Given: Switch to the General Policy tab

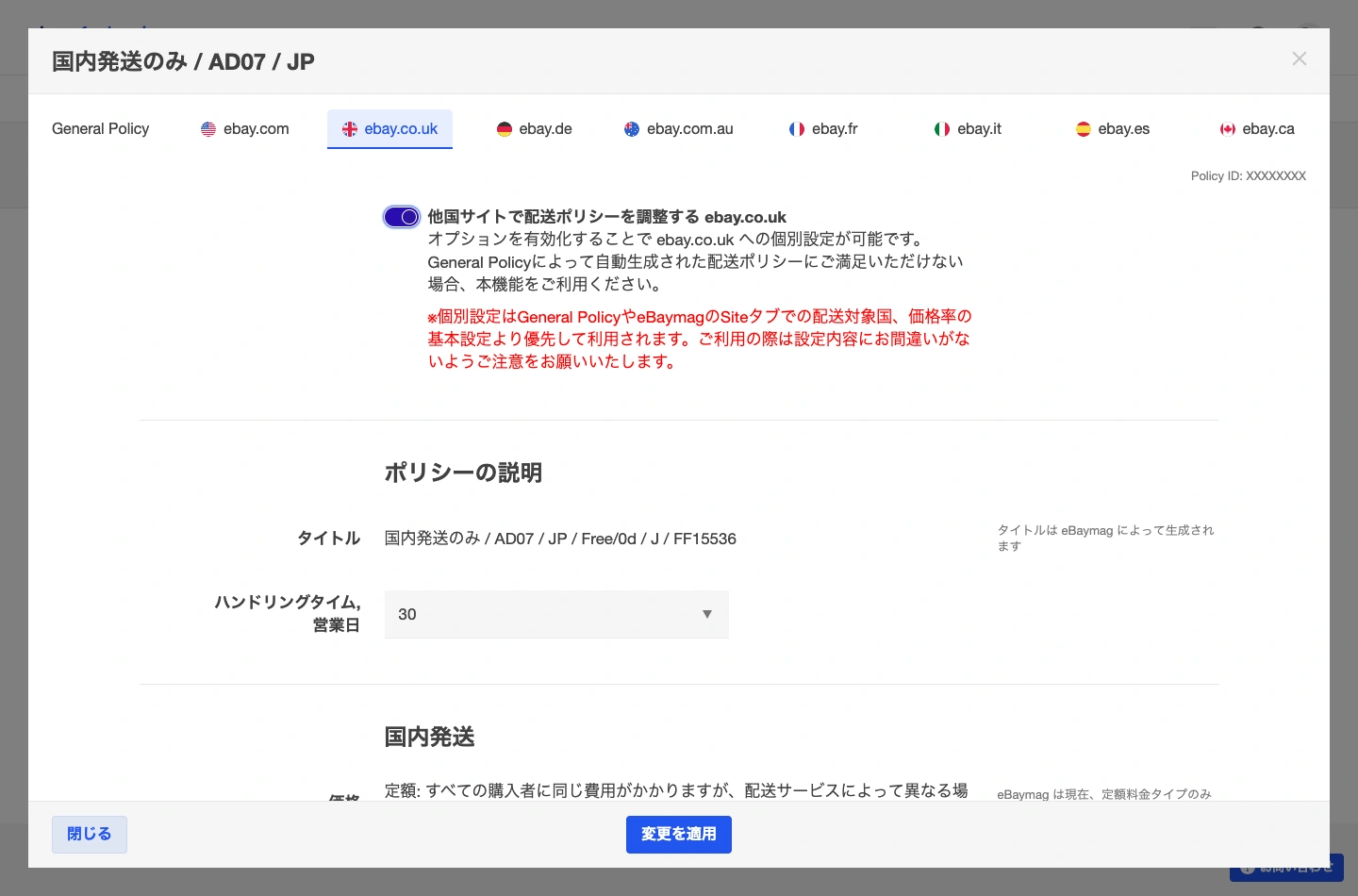Looking at the screenshot, I should (x=101, y=129).
